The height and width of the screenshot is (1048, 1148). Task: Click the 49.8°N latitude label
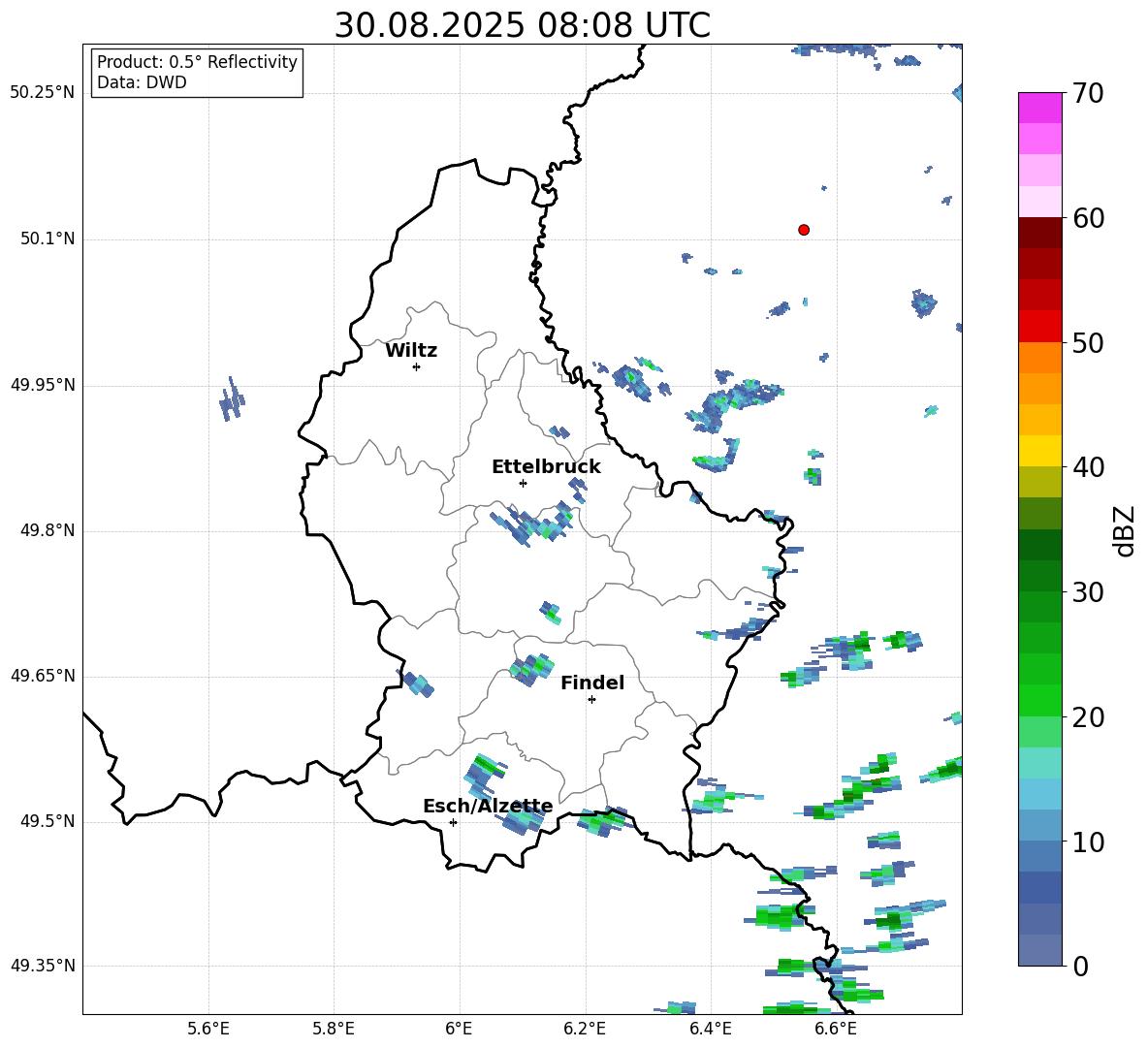48,530
